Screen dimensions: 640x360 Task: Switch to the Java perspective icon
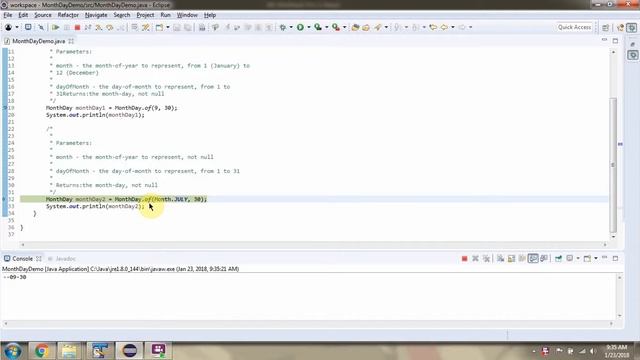point(621,27)
